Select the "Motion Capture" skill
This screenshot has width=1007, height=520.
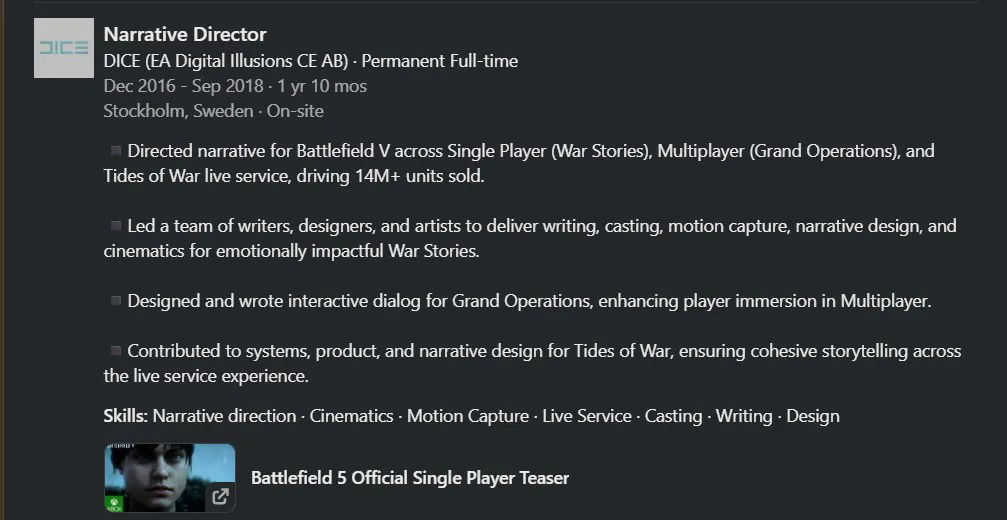(468, 416)
